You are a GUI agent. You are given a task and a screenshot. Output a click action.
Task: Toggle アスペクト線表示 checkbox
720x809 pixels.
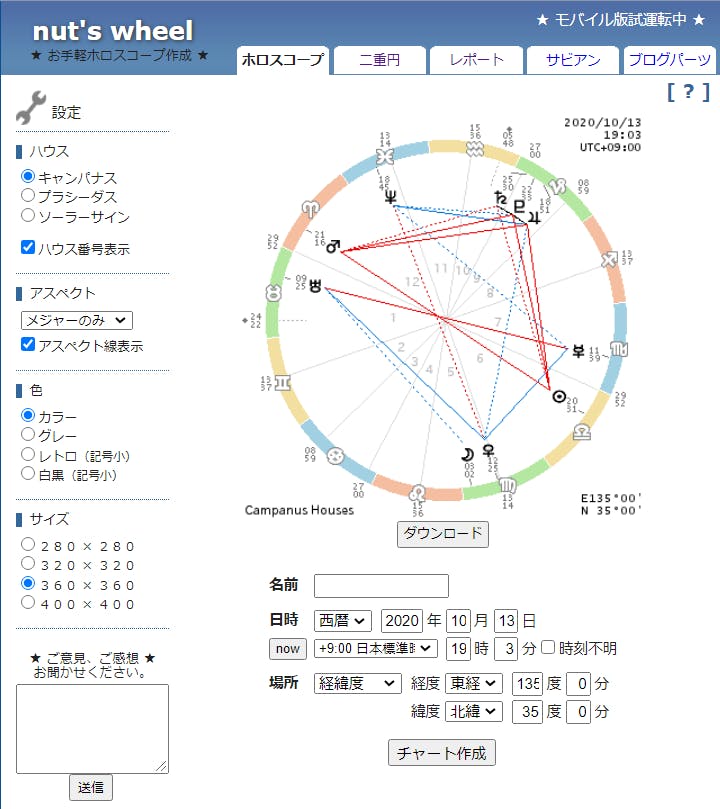click(x=28, y=344)
